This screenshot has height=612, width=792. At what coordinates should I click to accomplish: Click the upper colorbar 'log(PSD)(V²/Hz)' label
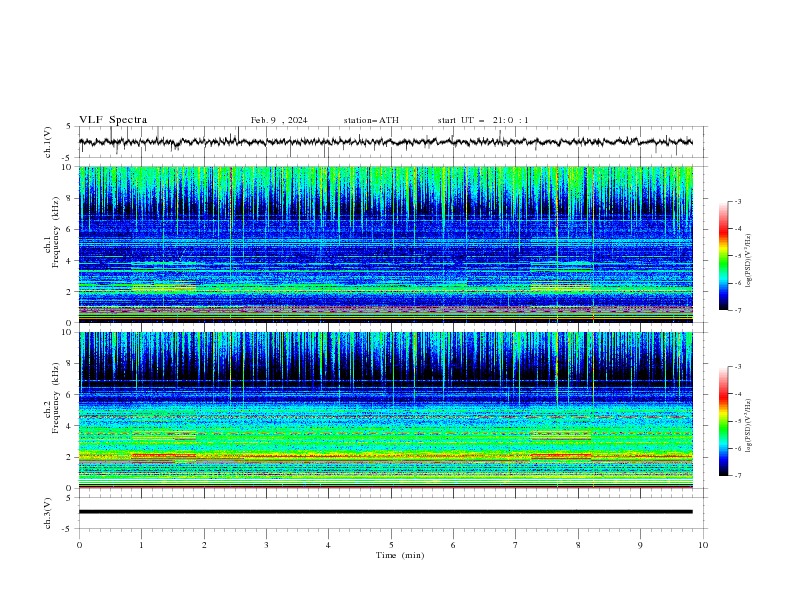click(748, 261)
